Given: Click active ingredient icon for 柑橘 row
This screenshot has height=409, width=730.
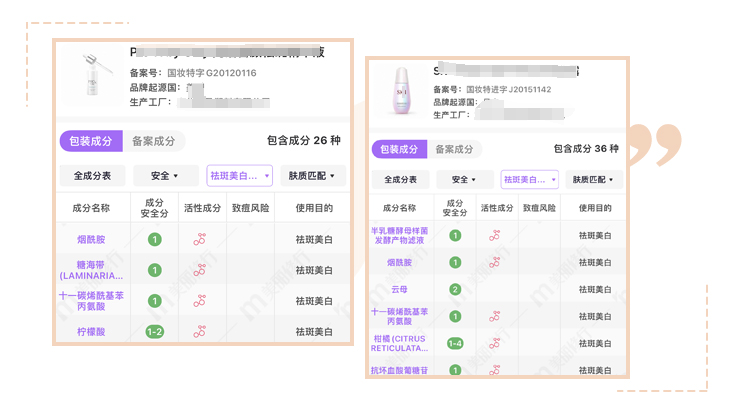Looking at the screenshot, I should point(494,343).
